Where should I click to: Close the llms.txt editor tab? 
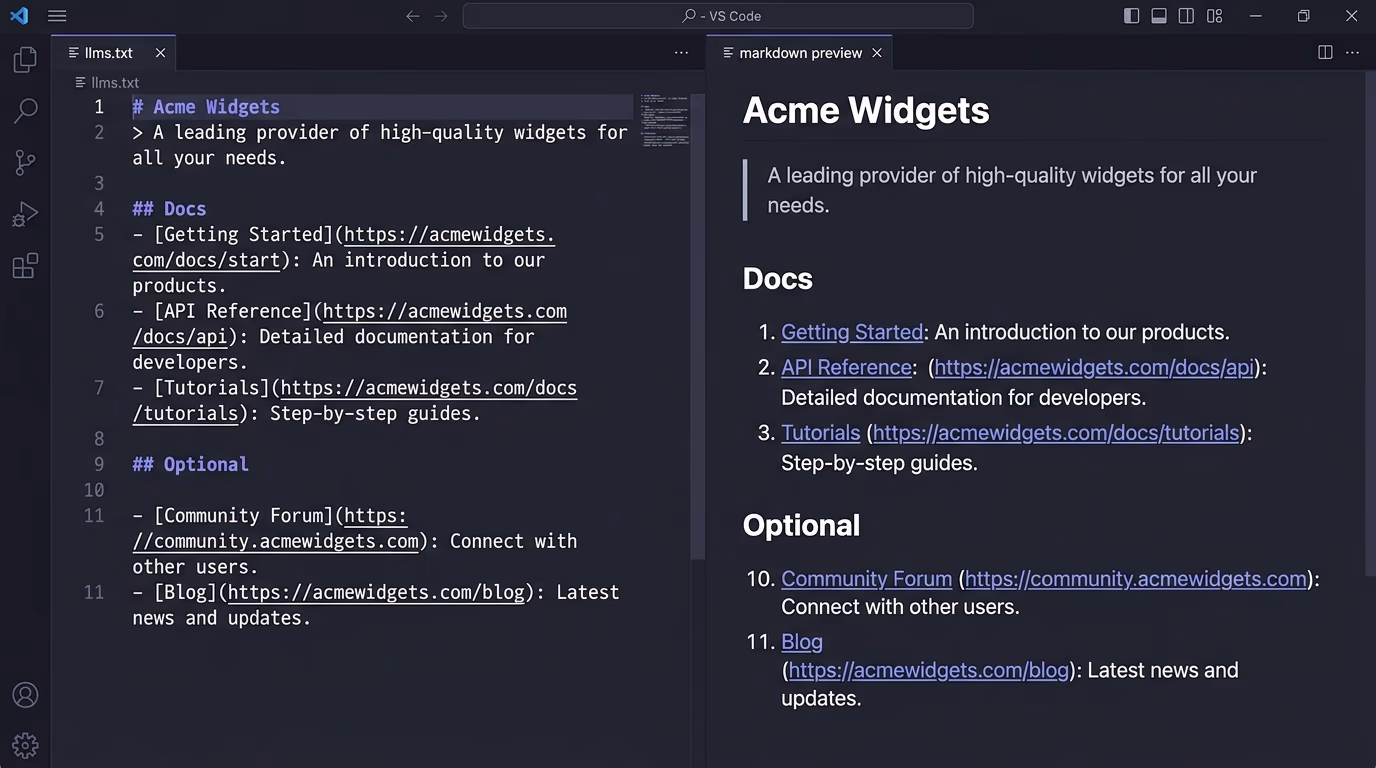click(x=160, y=53)
